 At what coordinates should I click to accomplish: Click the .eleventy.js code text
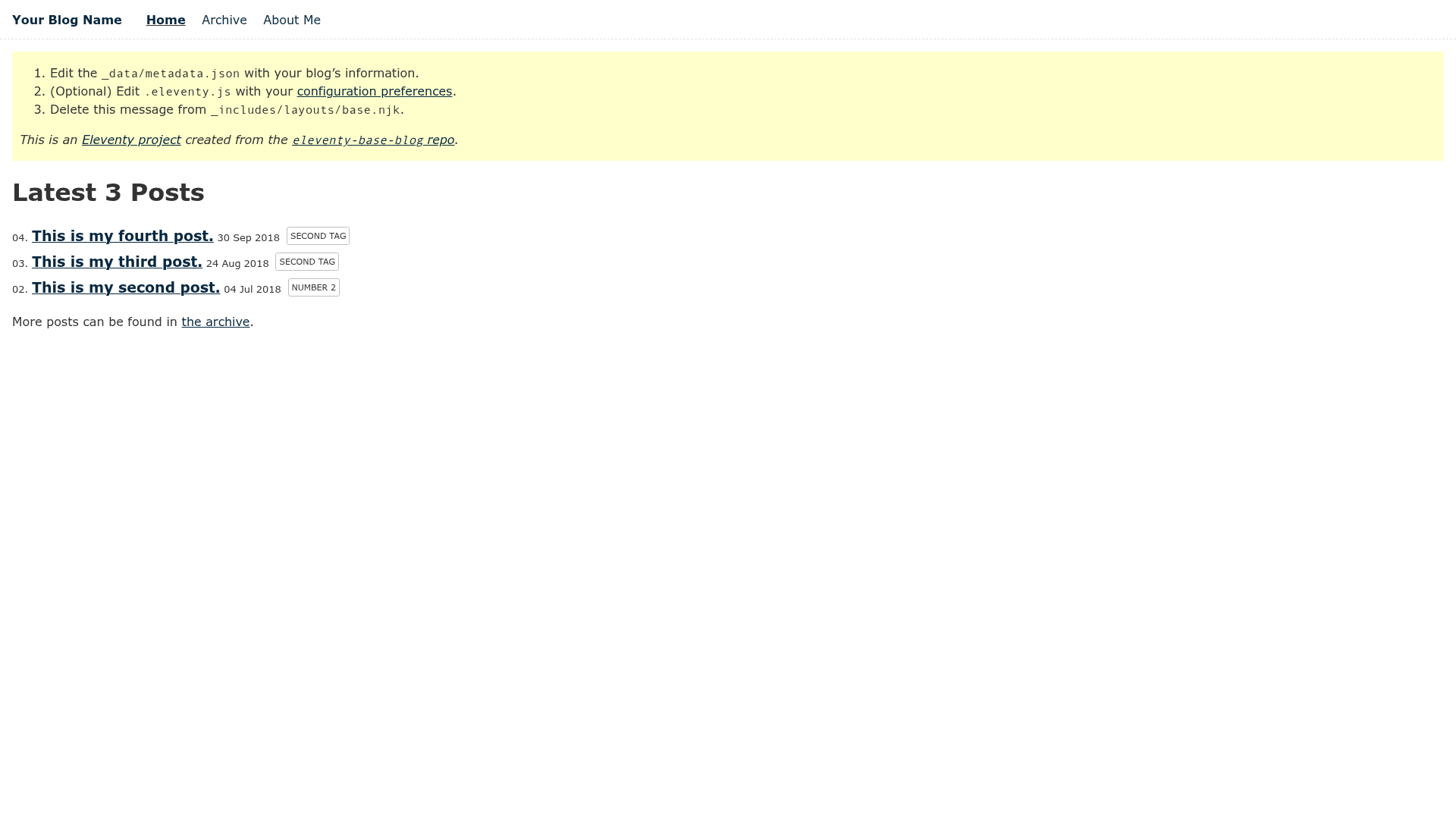point(187,92)
